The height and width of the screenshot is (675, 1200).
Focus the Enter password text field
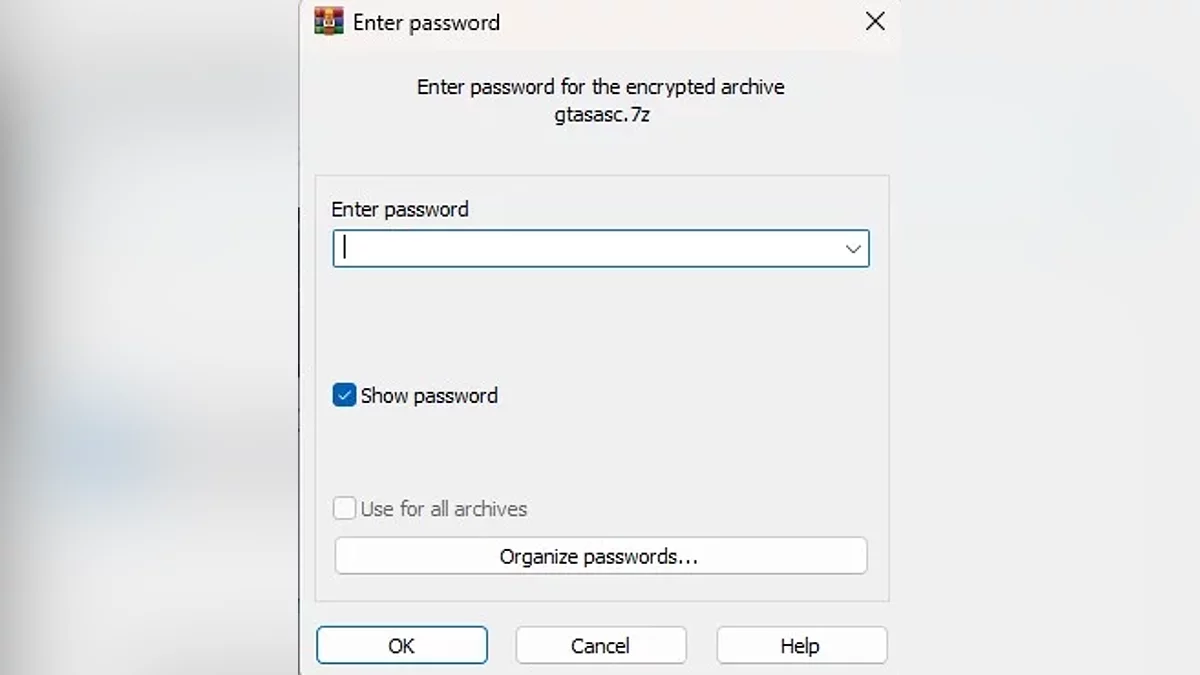point(585,249)
